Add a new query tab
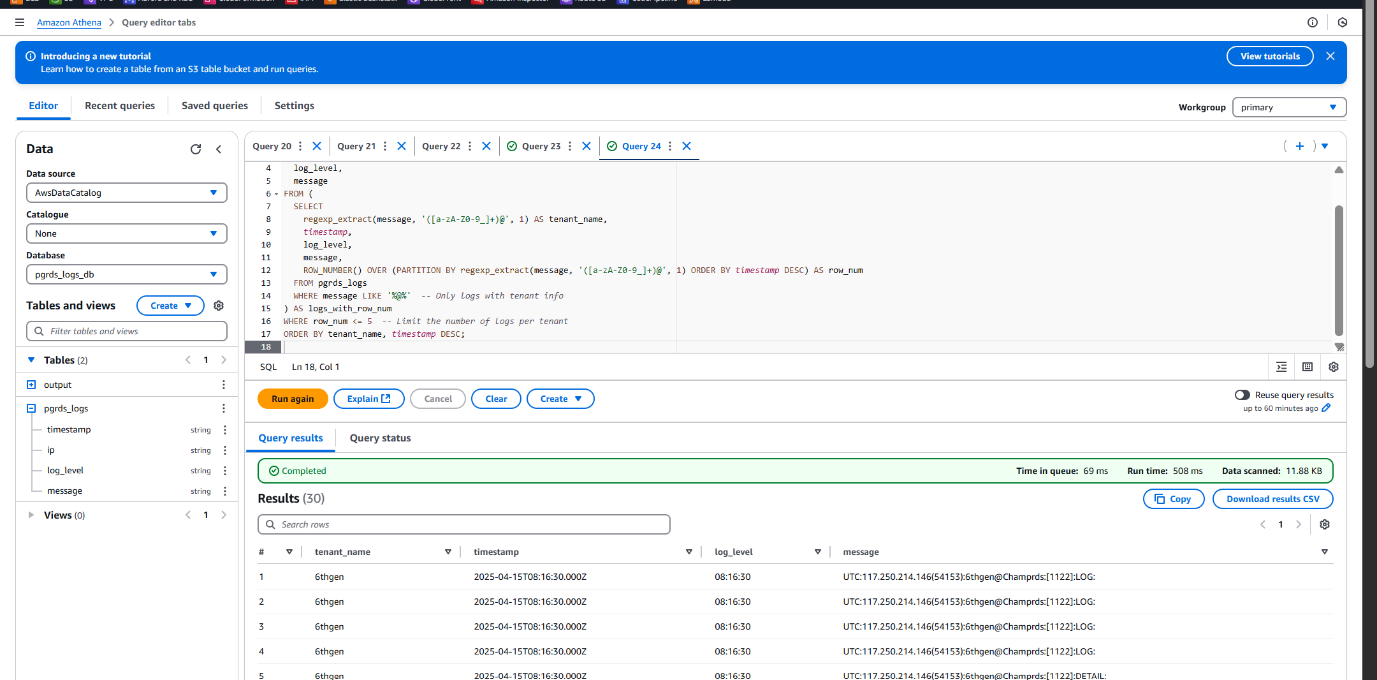The height and width of the screenshot is (680, 1377). pos(1300,146)
